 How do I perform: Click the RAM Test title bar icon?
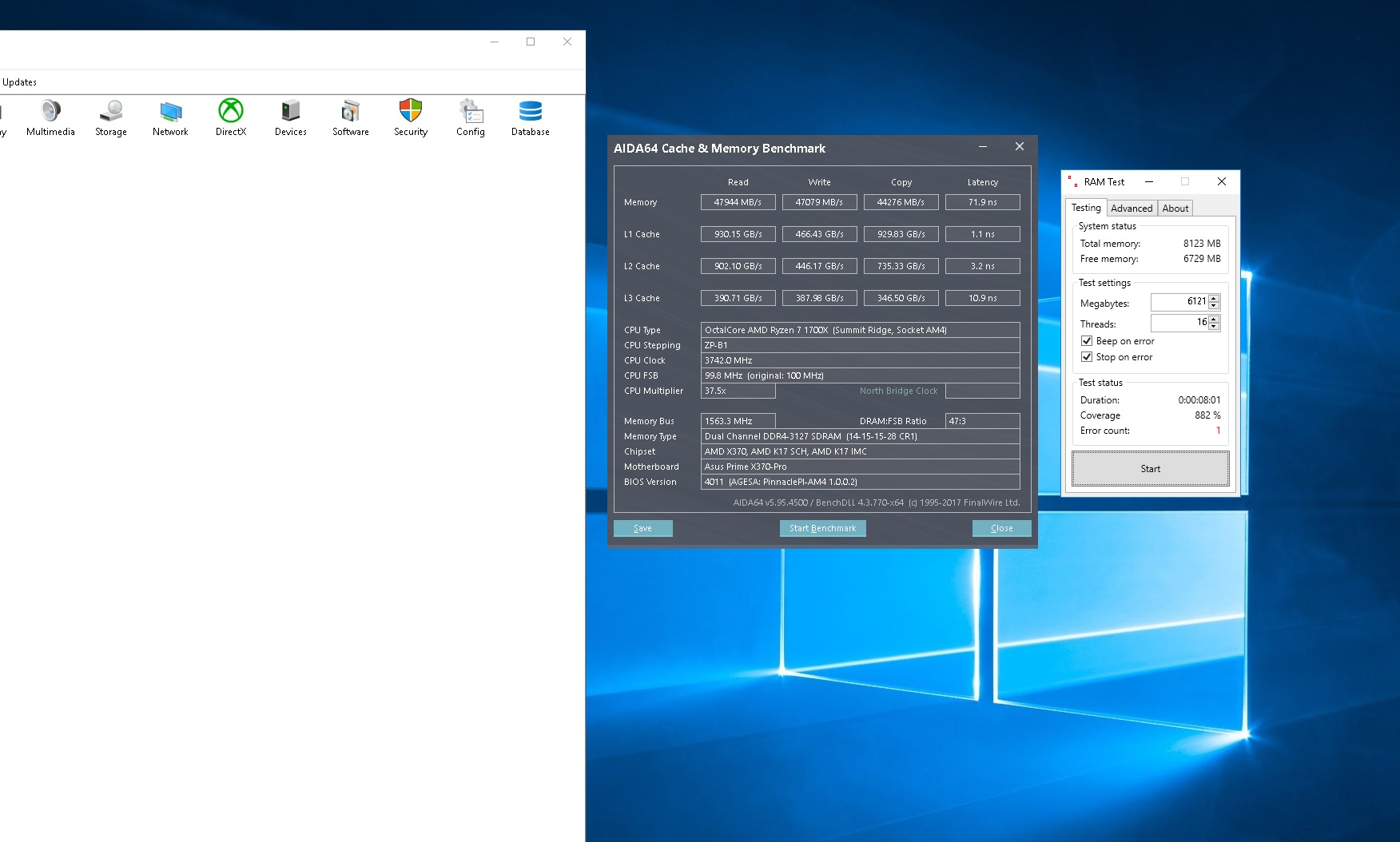click(x=1073, y=182)
